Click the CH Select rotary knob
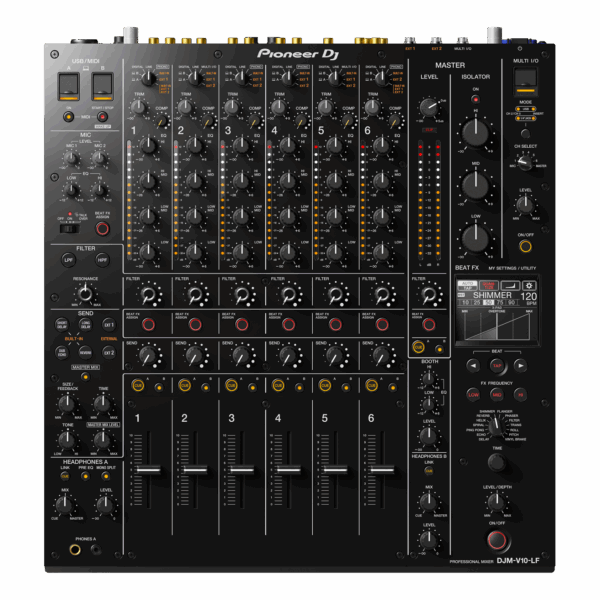Screen dimensions: 600x600 point(525,162)
